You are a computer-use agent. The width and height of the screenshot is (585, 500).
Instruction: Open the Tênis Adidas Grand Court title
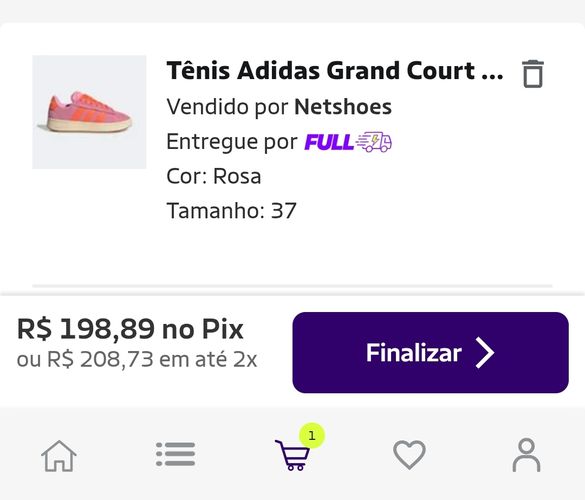coord(335,71)
